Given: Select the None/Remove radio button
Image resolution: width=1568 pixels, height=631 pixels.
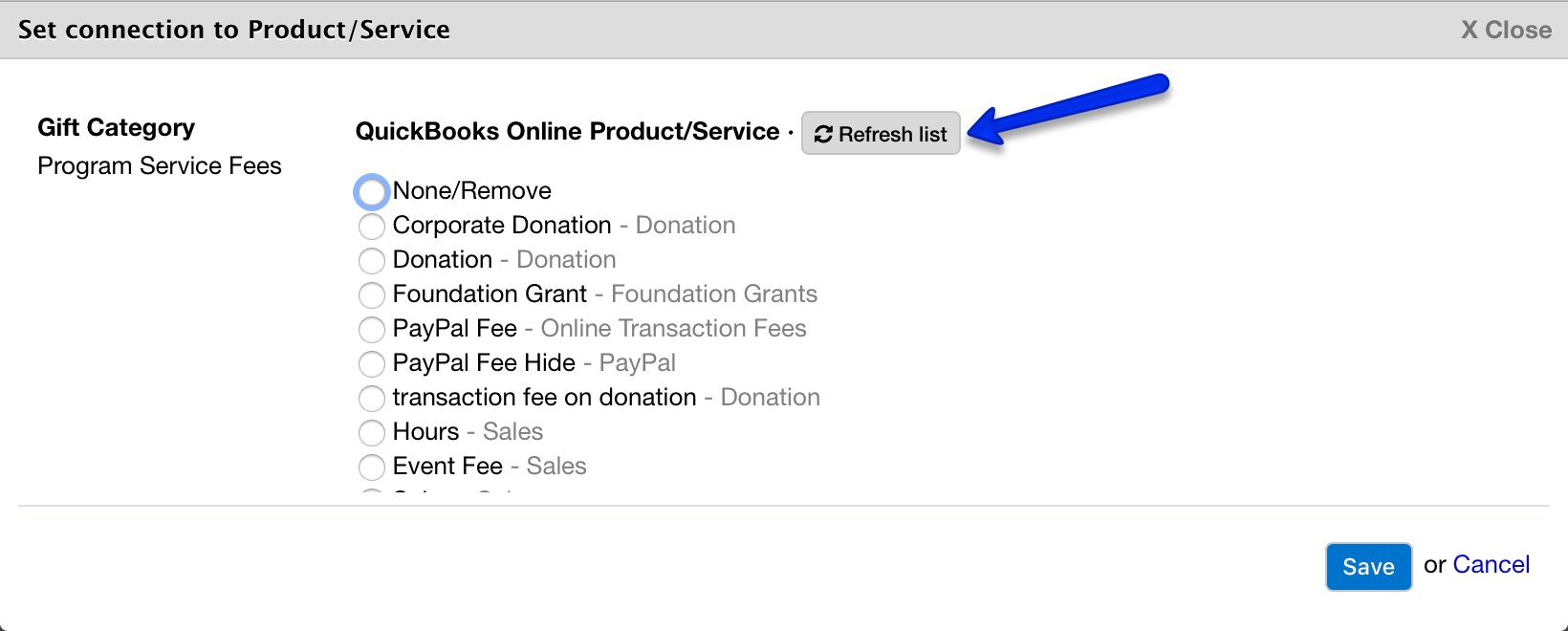Looking at the screenshot, I should point(372,191).
